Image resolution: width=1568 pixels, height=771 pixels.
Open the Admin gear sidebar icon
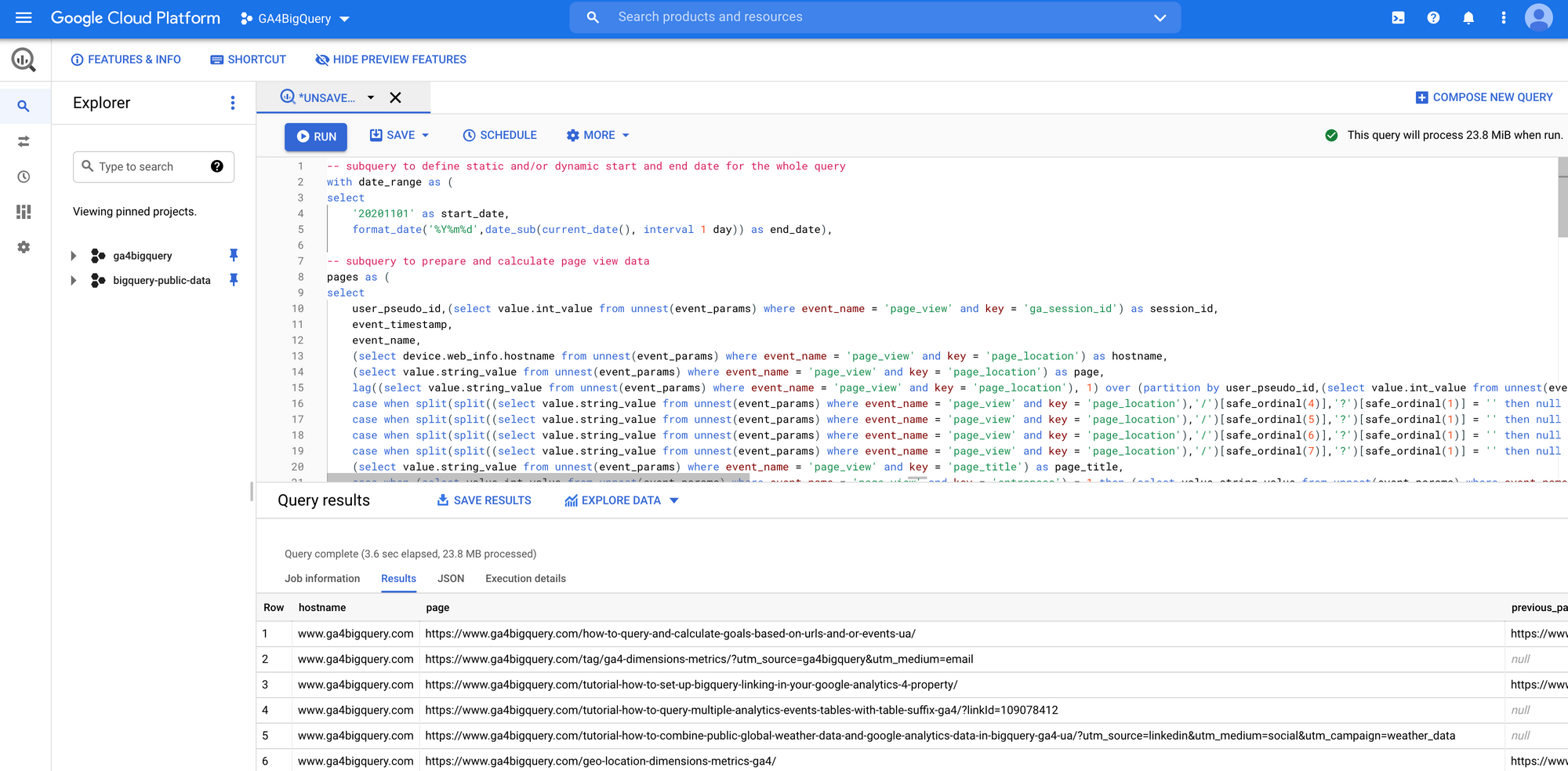click(x=24, y=247)
